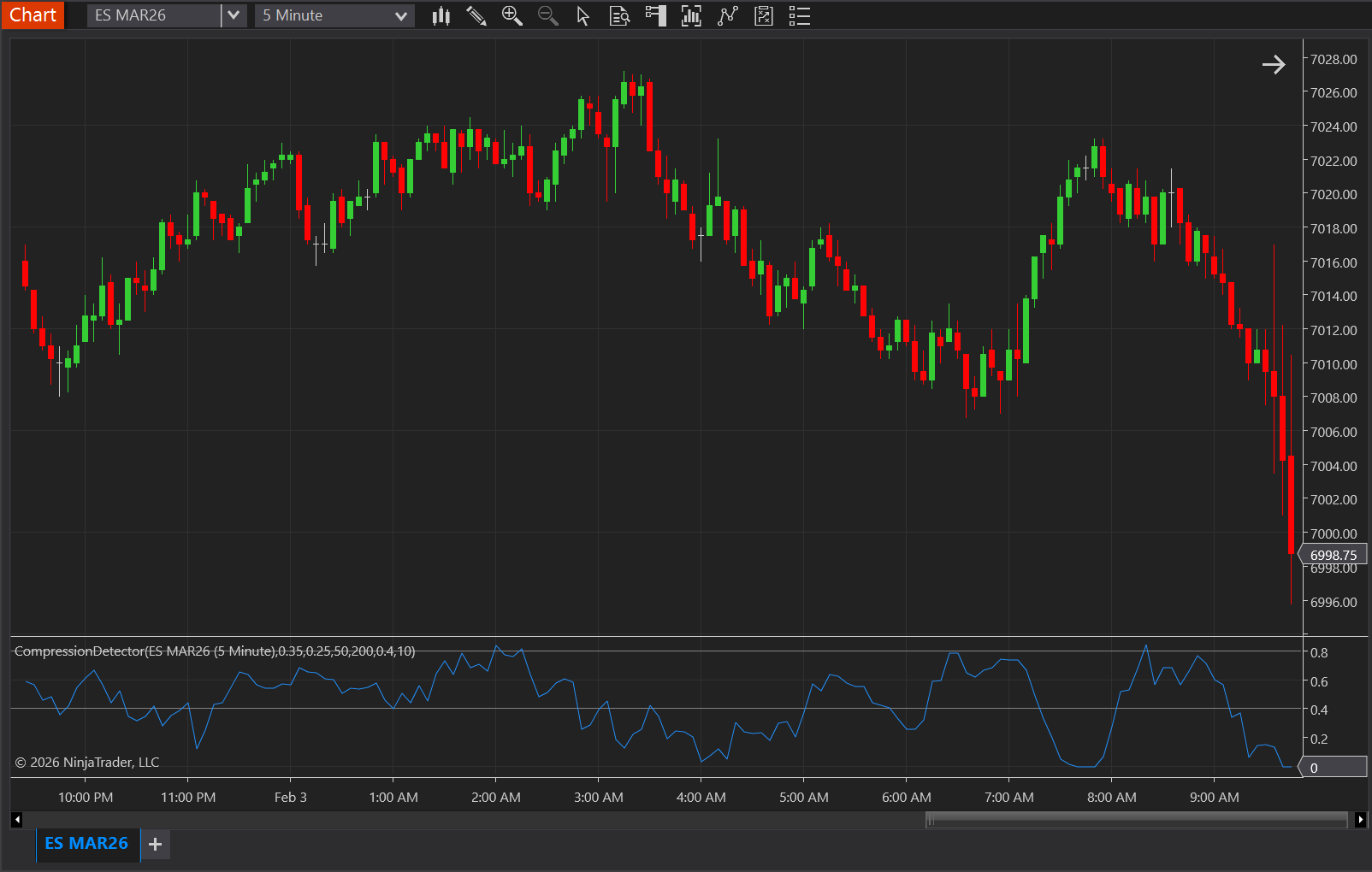The width and height of the screenshot is (1372, 872).
Task: Click the 6998.75 current price marker
Action: pos(1333,554)
